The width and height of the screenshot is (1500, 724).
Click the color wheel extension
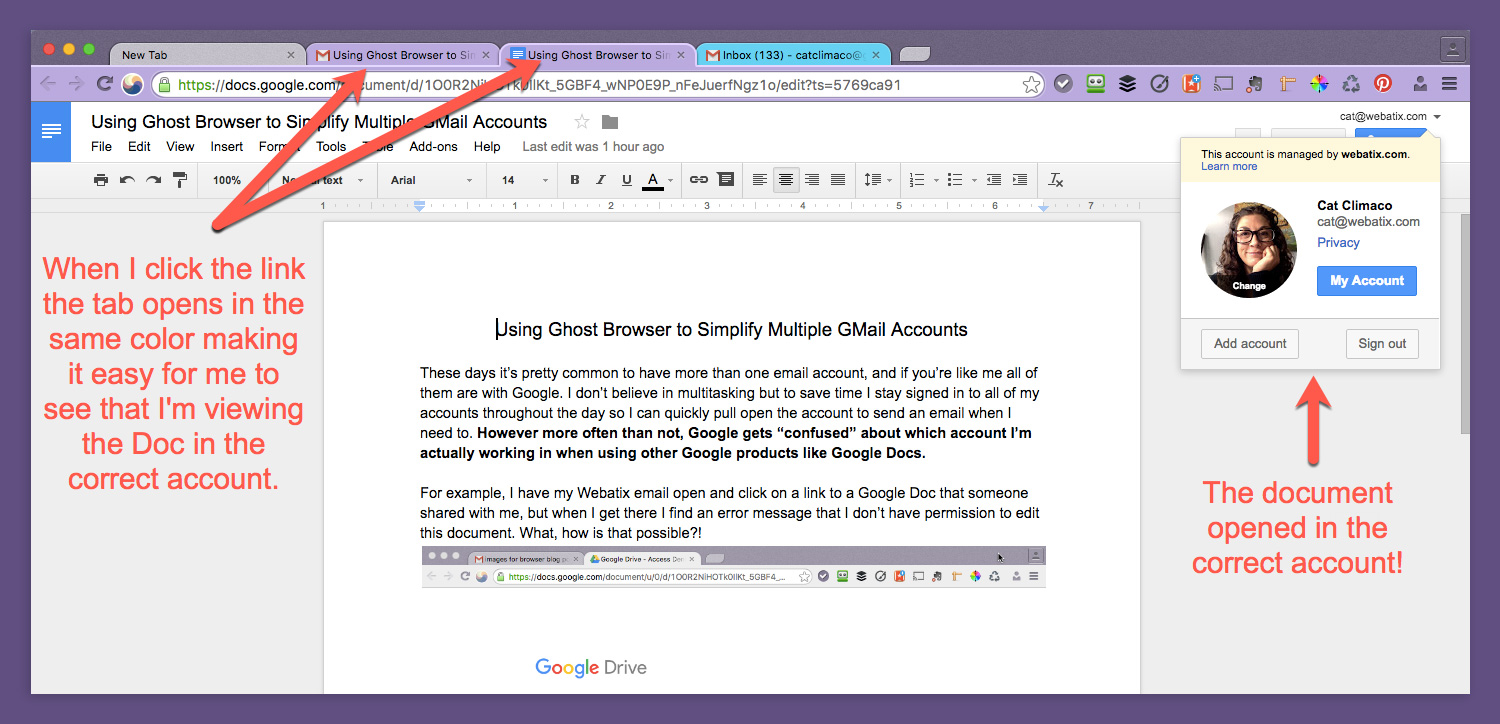(x=1320, y=85)
